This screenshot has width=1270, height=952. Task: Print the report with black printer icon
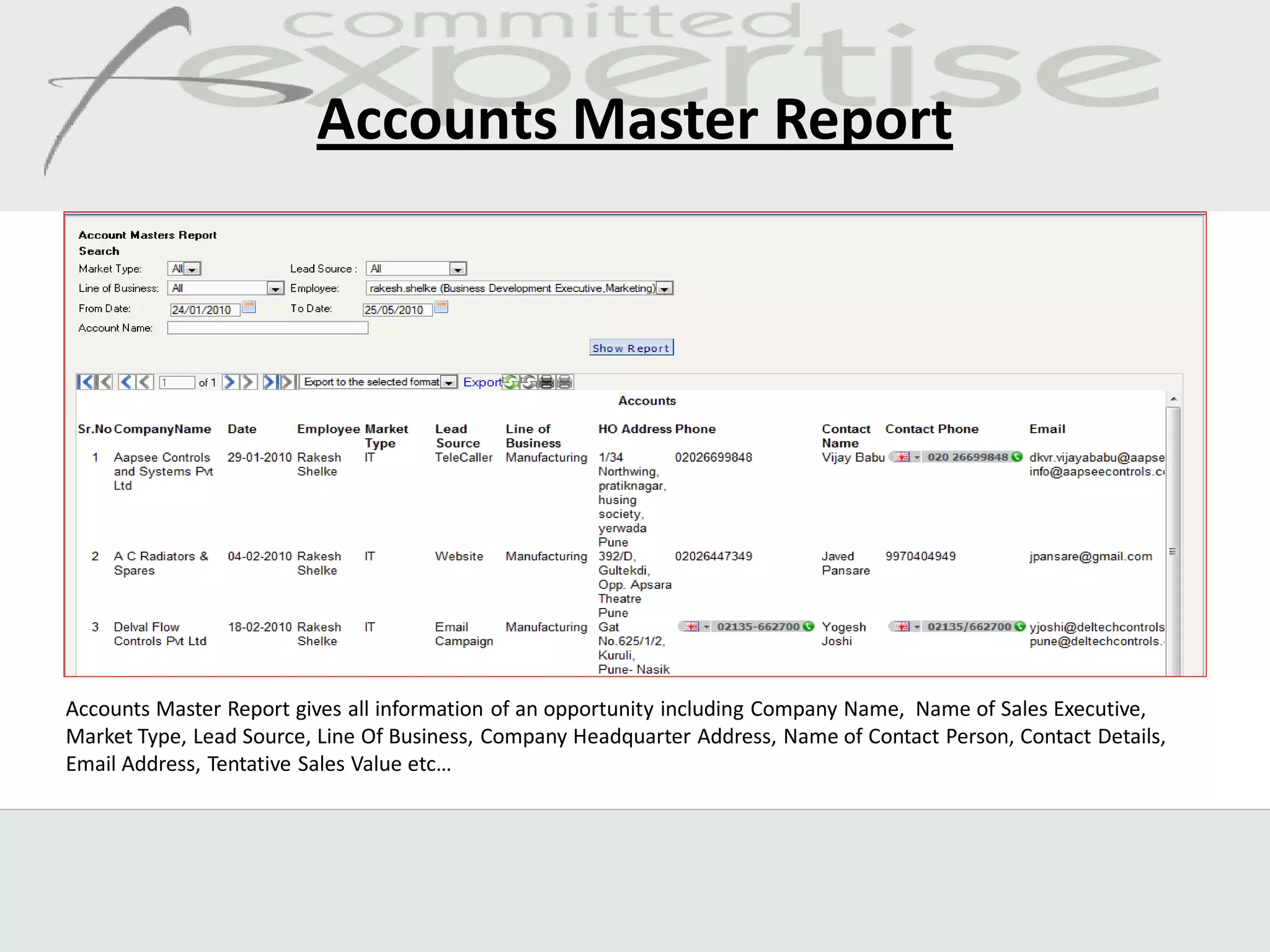[x=546, y=382]
